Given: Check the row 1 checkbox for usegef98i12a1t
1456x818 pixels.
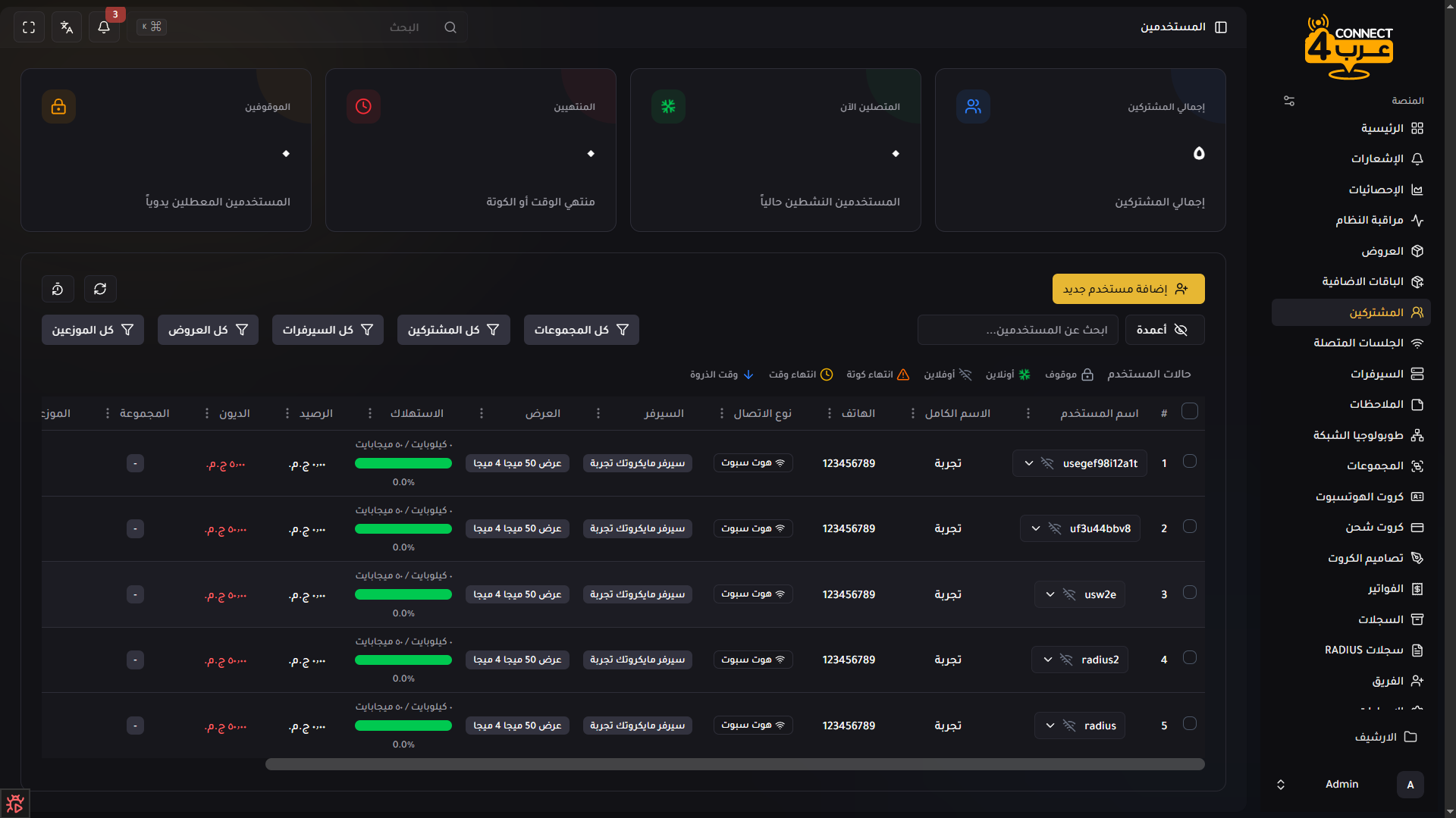Looking at the screenshot, I should 1190,461.
